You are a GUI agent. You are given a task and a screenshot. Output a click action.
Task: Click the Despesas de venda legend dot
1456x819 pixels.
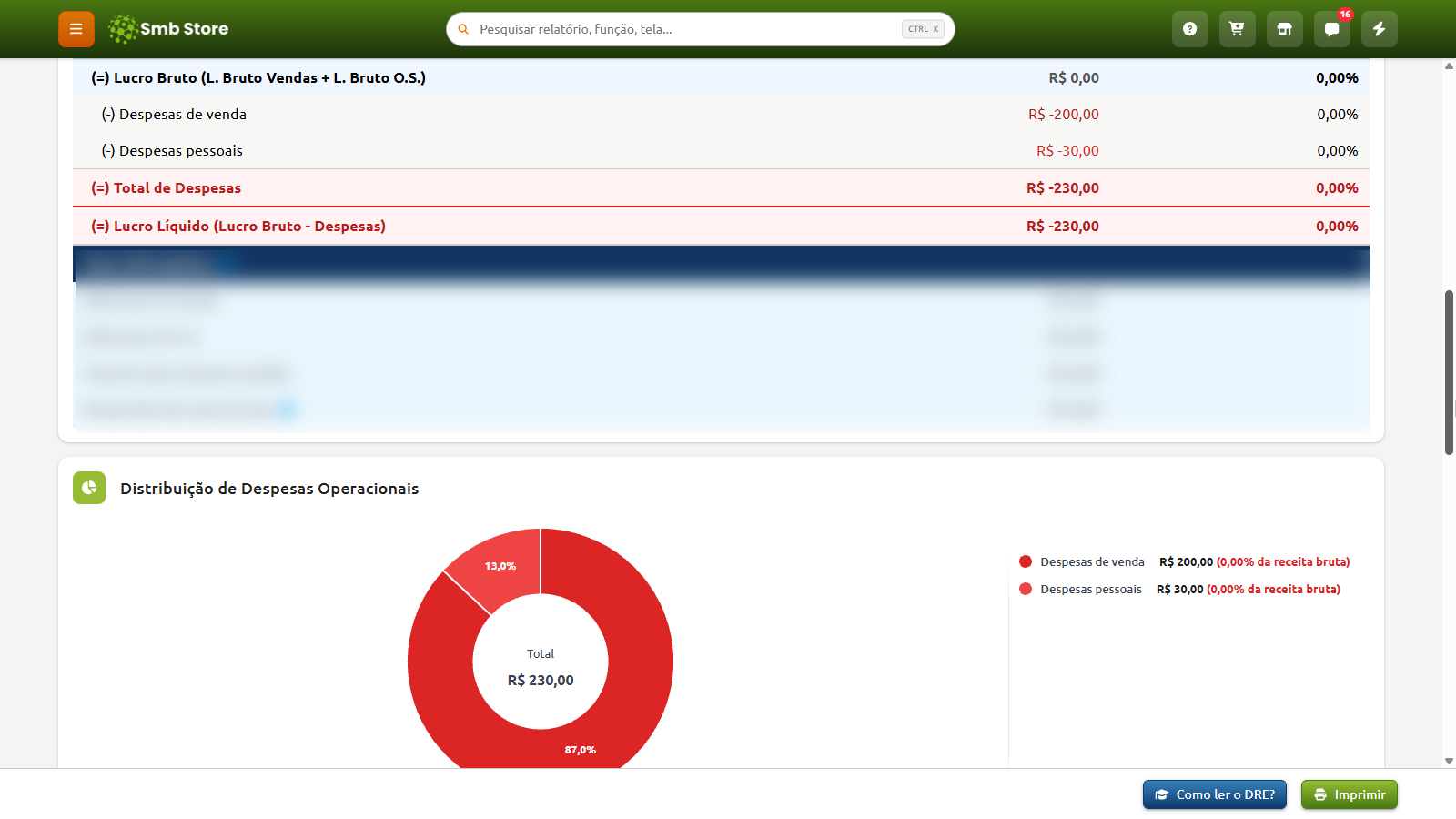point(1026,561)
